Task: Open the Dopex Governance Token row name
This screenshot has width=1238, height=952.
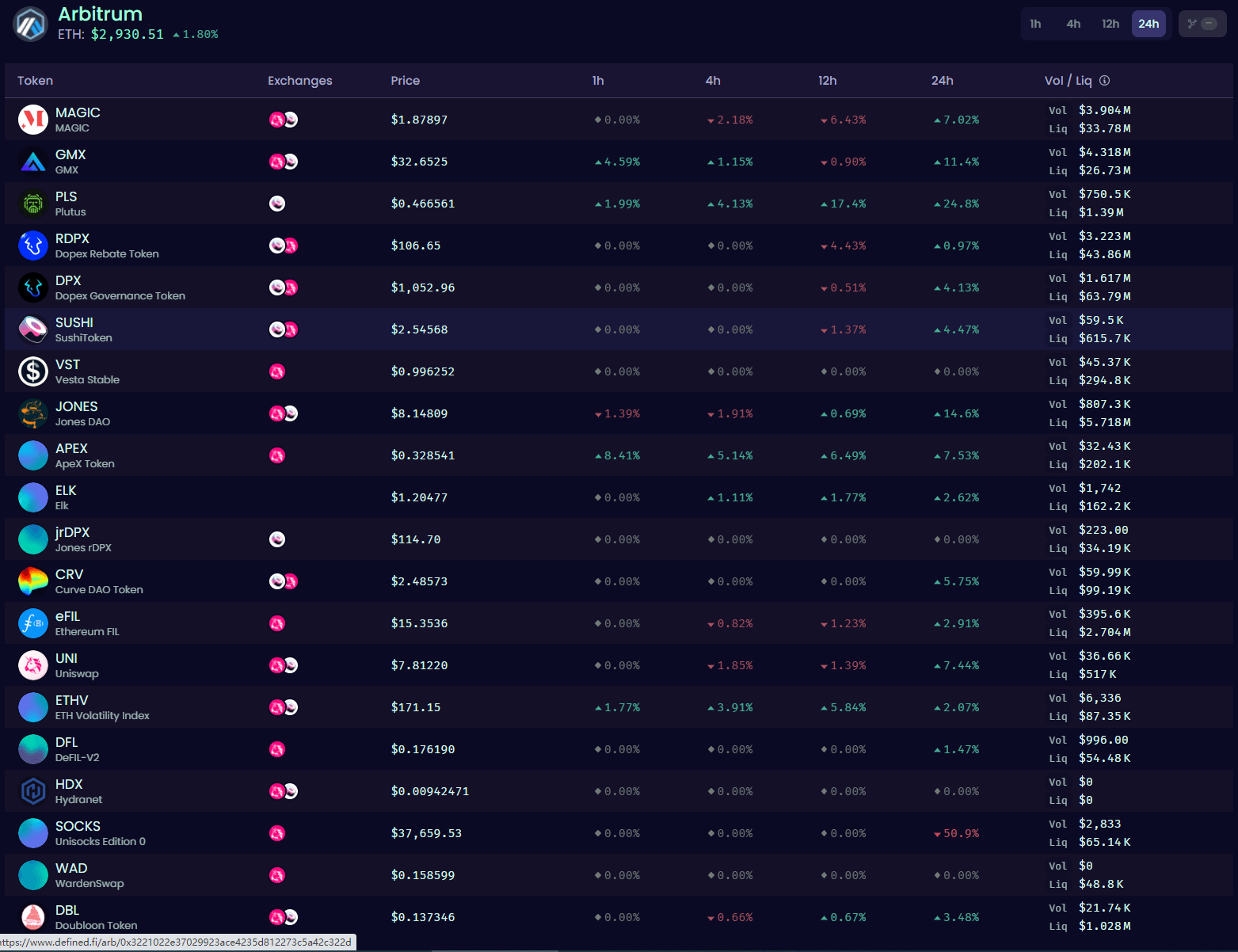Action: click(x=120, y=295)
